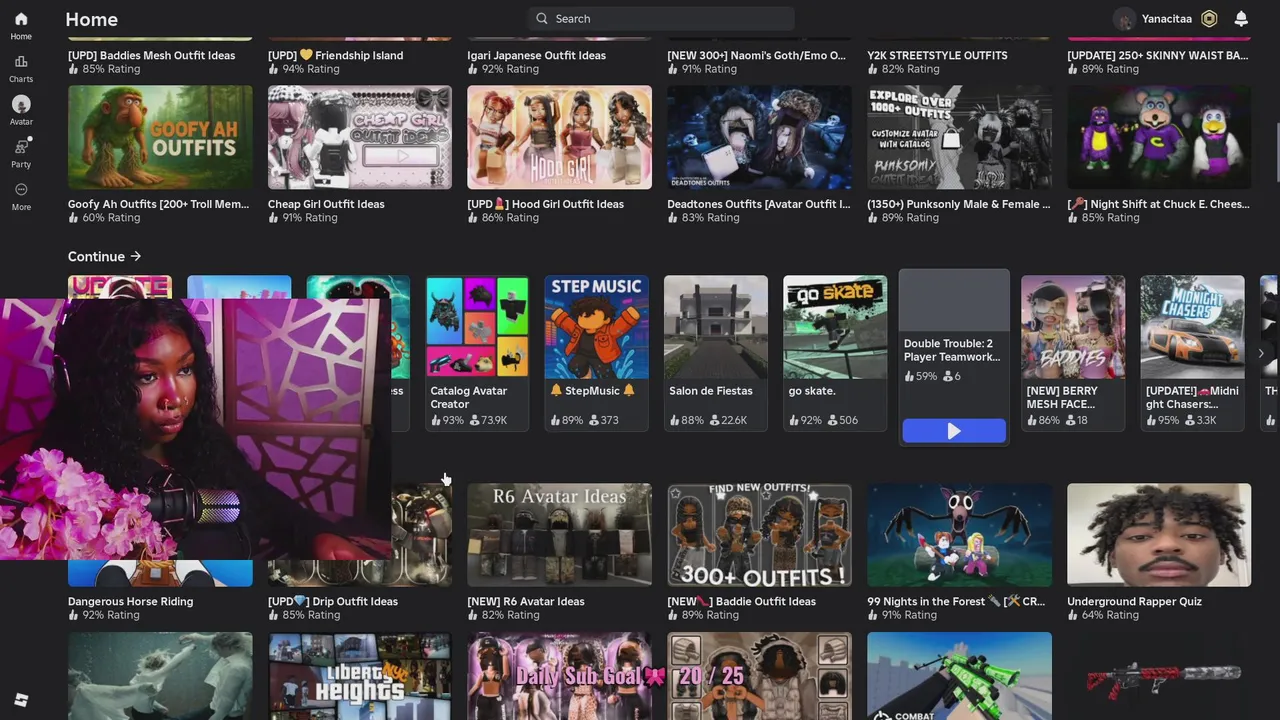Click the Yanacitaa profile avatar
Image resolution: width=1280 pixels, height=720 pixels.
click(1125, 19)
